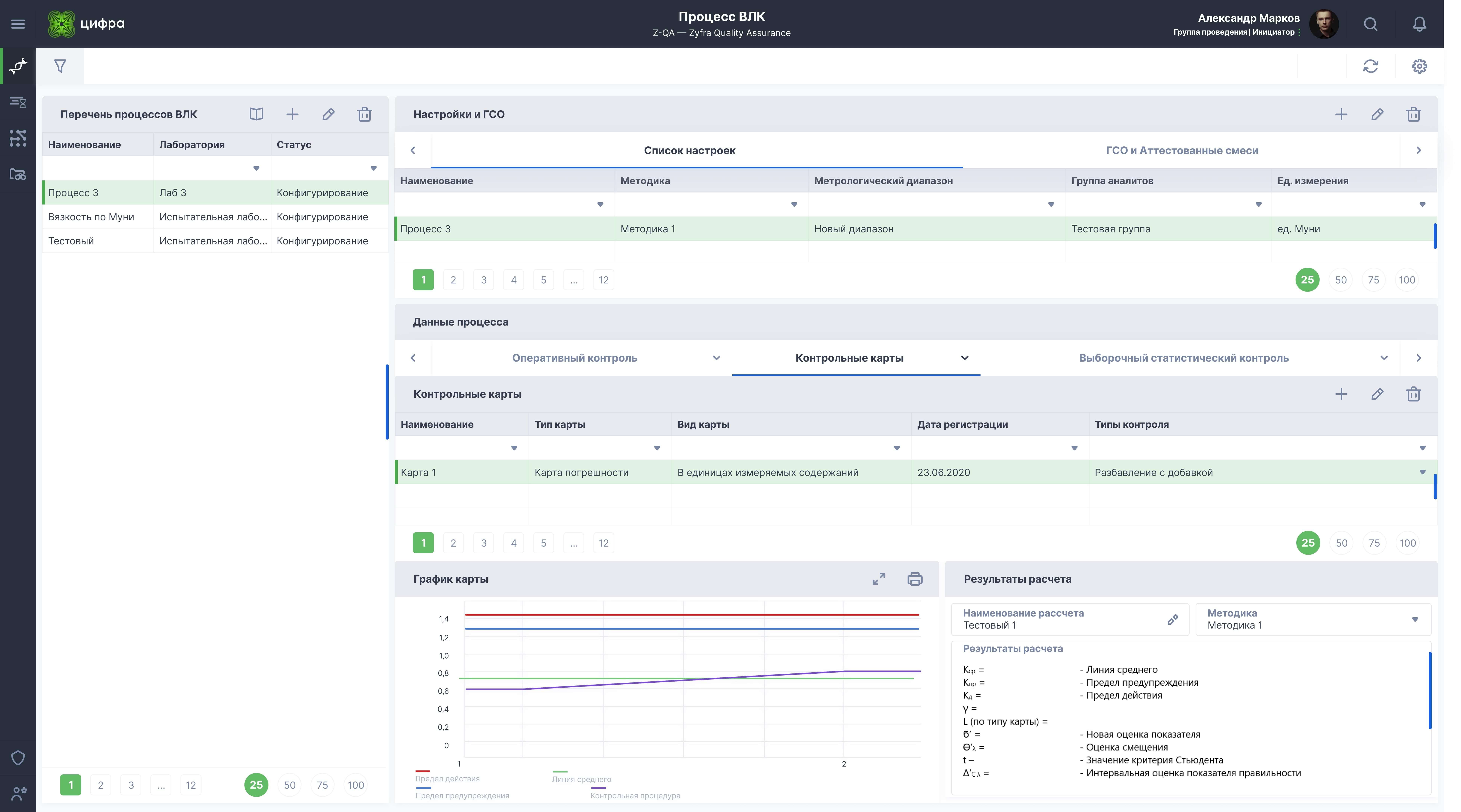The height and width of the screenshot is (812, 1461).
Task: Open notifications bell
Action: [x=1420, y=24]
